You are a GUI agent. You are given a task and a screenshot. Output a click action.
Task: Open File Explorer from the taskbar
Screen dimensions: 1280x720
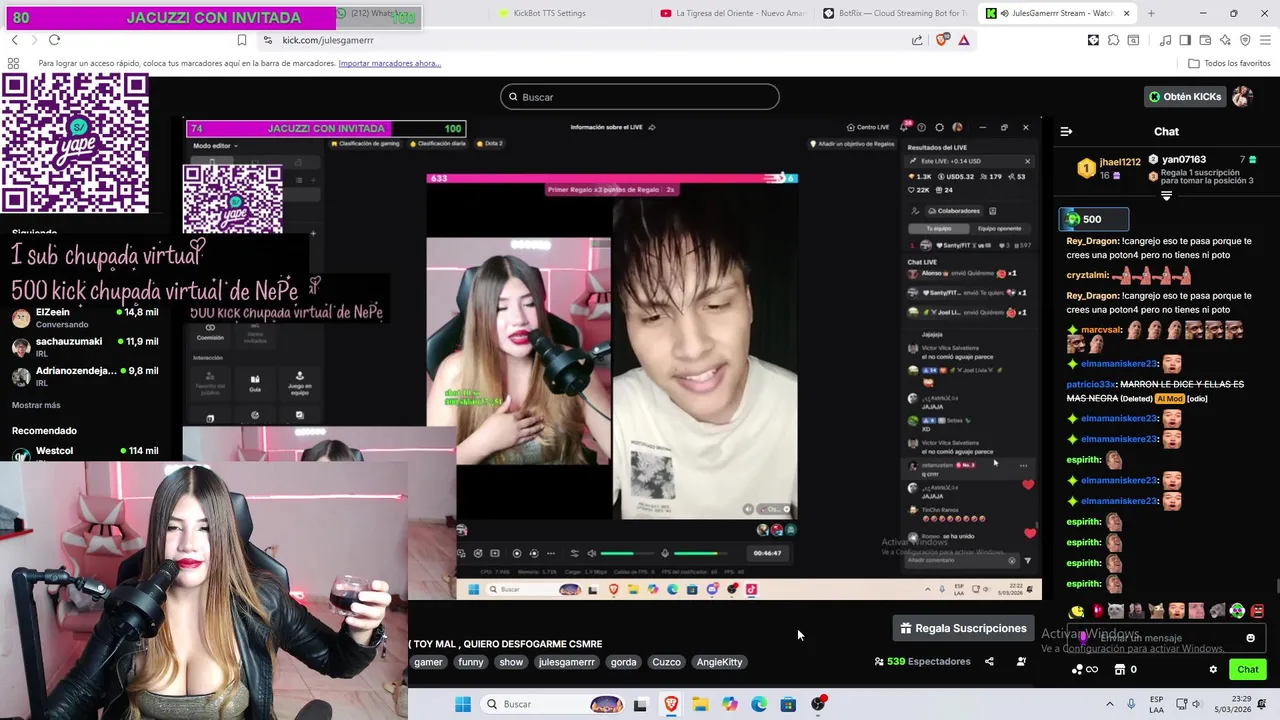(x=700, y=704)
